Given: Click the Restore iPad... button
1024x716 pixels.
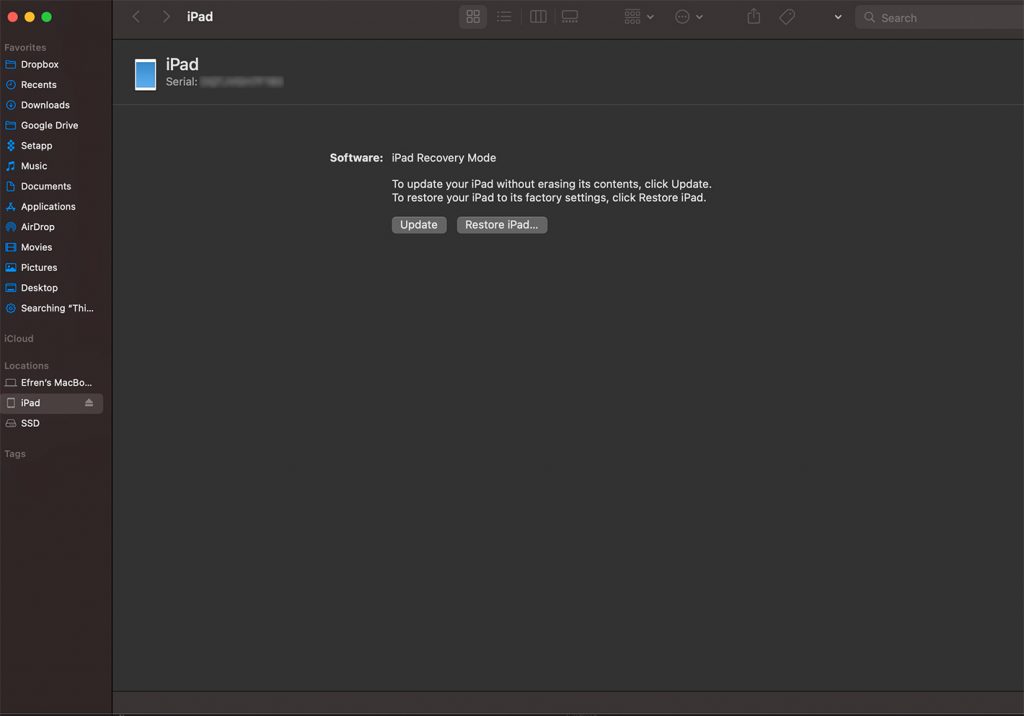Looking at the screenshot, I should tap(502, 225).
